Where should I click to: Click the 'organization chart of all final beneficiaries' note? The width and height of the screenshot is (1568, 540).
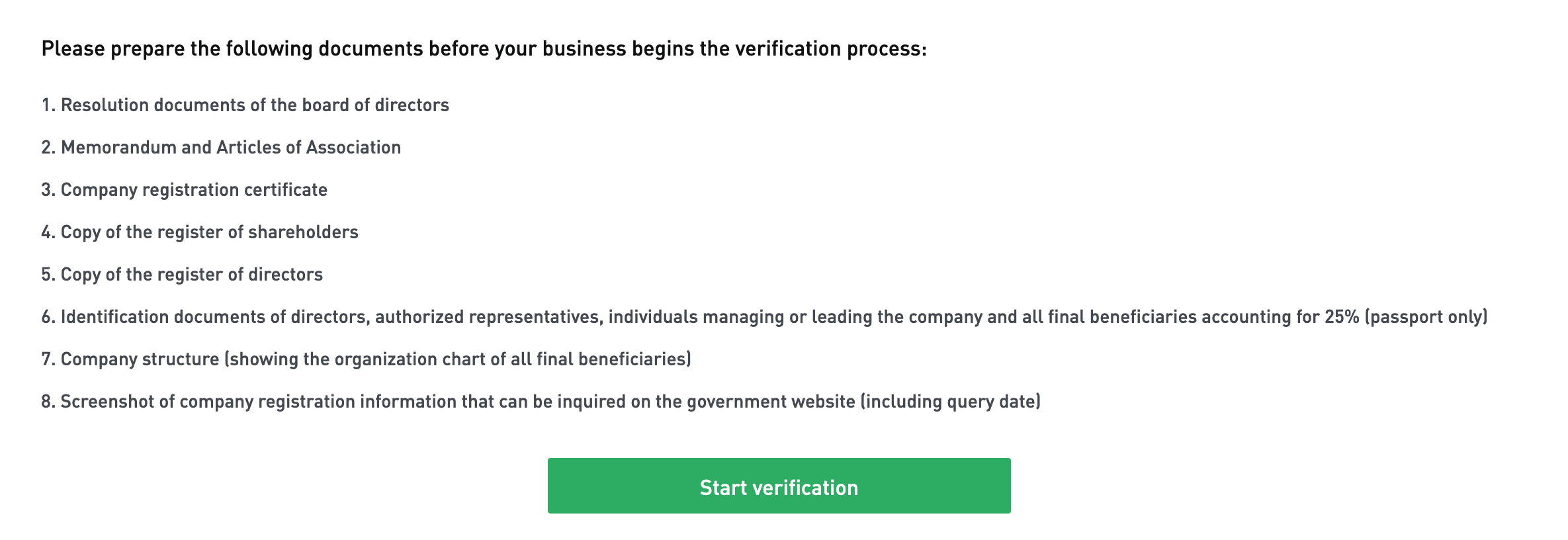point(511,359)
